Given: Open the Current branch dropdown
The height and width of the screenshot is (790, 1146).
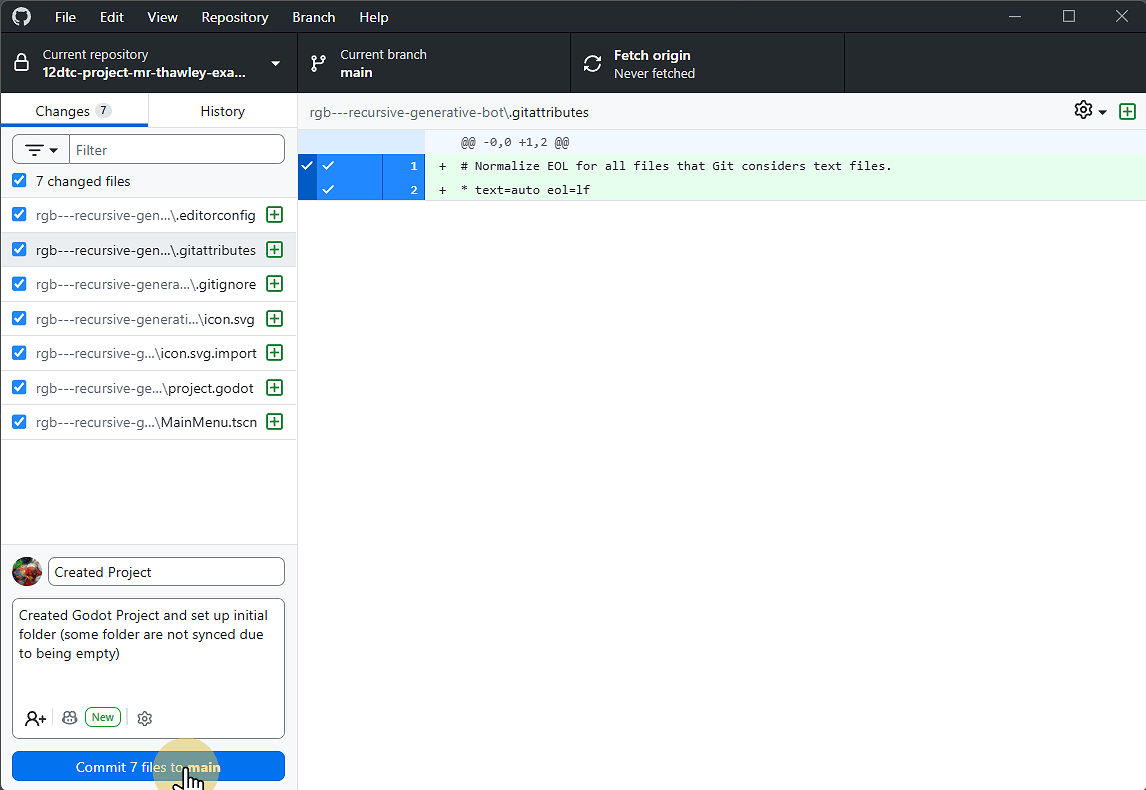Looking at the screenshot, I should point(433,64).
